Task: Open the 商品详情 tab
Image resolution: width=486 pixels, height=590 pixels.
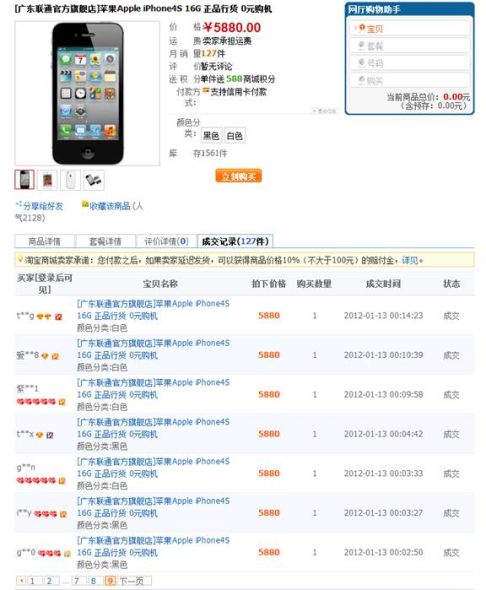Action: tap(45, 241)
